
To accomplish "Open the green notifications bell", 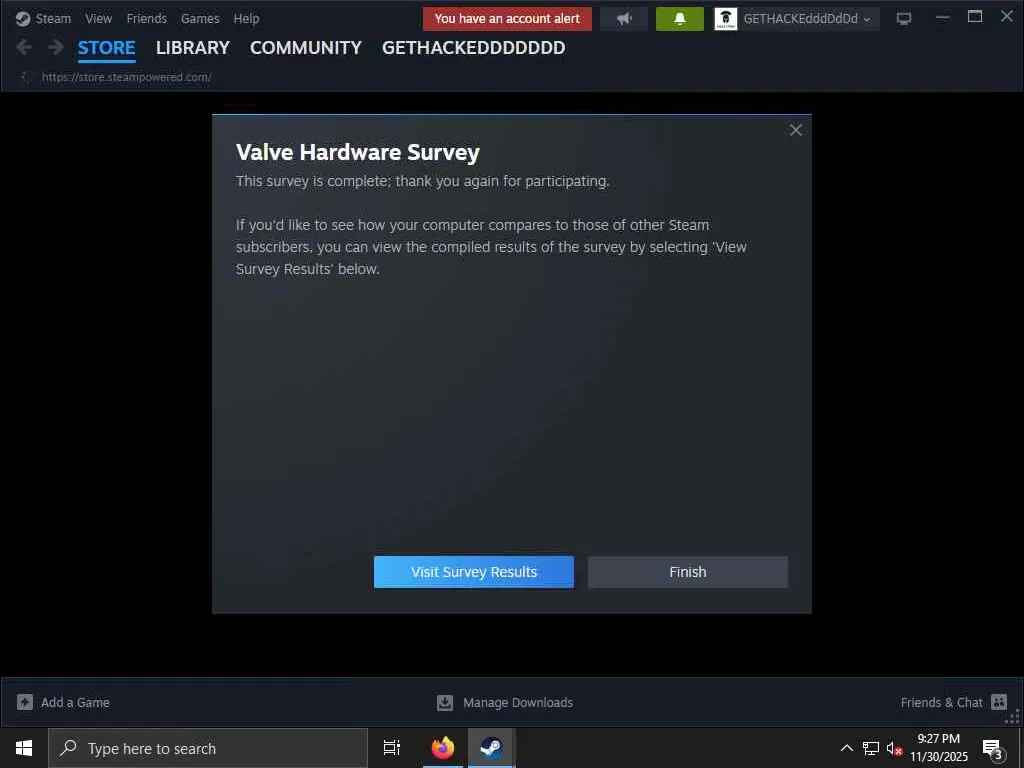I will click(679, 19).
